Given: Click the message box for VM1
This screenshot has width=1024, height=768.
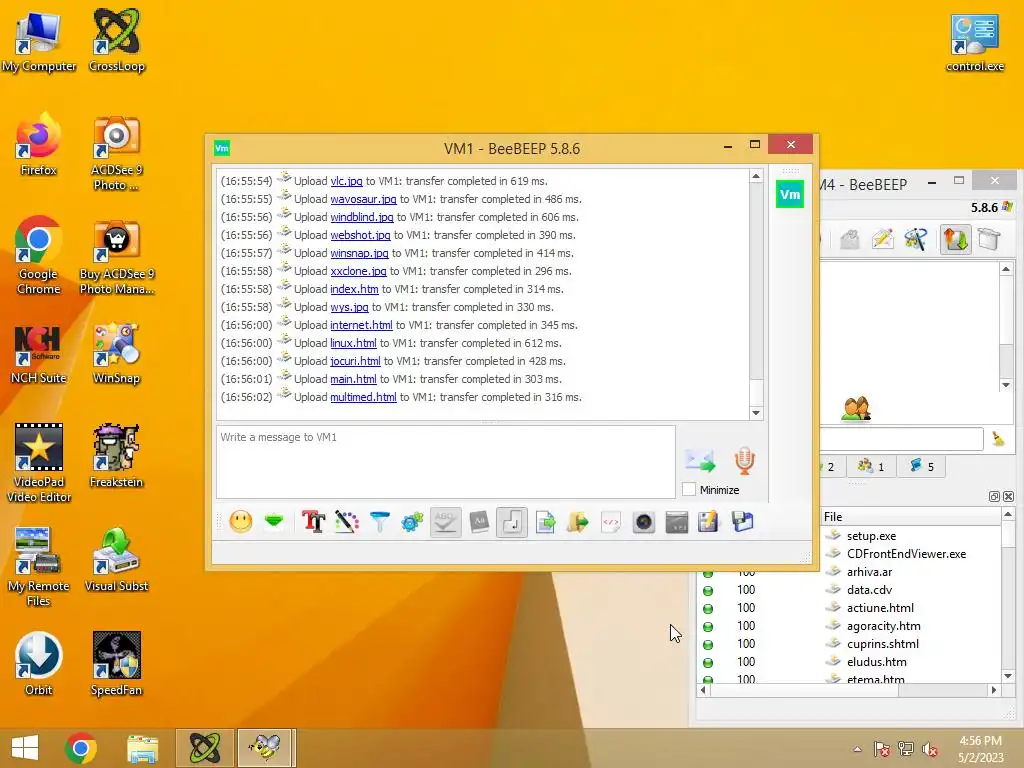Looking at the screenshot, I should (x=445, y=462).
